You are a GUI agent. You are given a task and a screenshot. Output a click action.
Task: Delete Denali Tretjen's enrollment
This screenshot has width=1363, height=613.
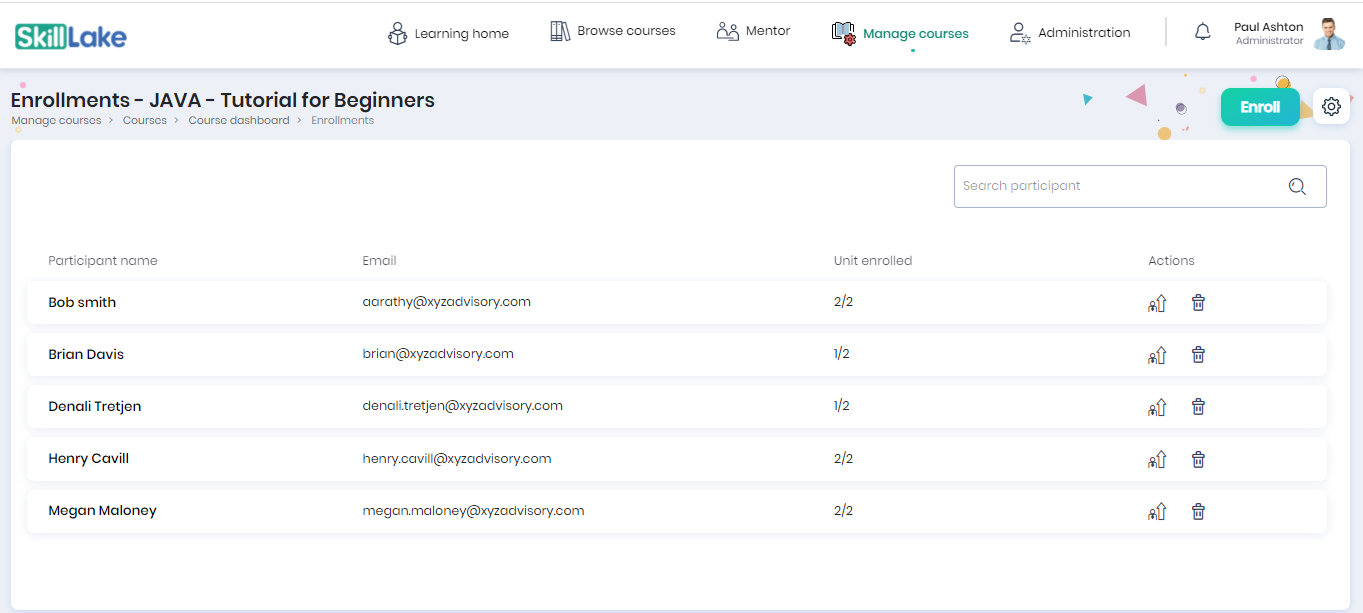point(1198,406)
